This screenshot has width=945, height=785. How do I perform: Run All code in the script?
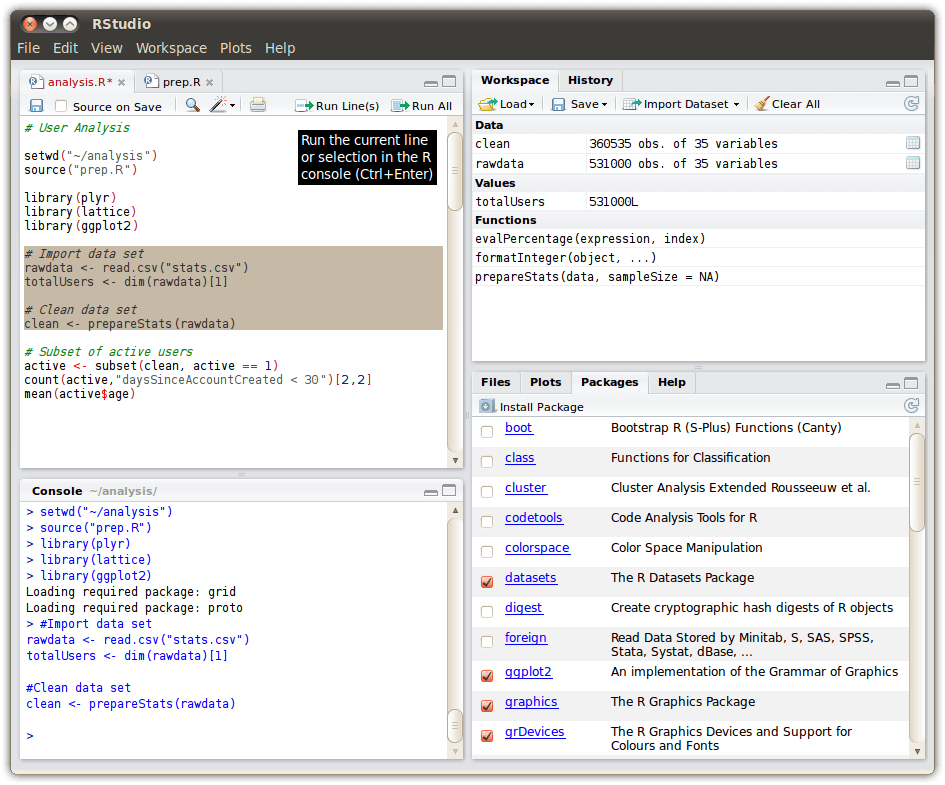421,106
